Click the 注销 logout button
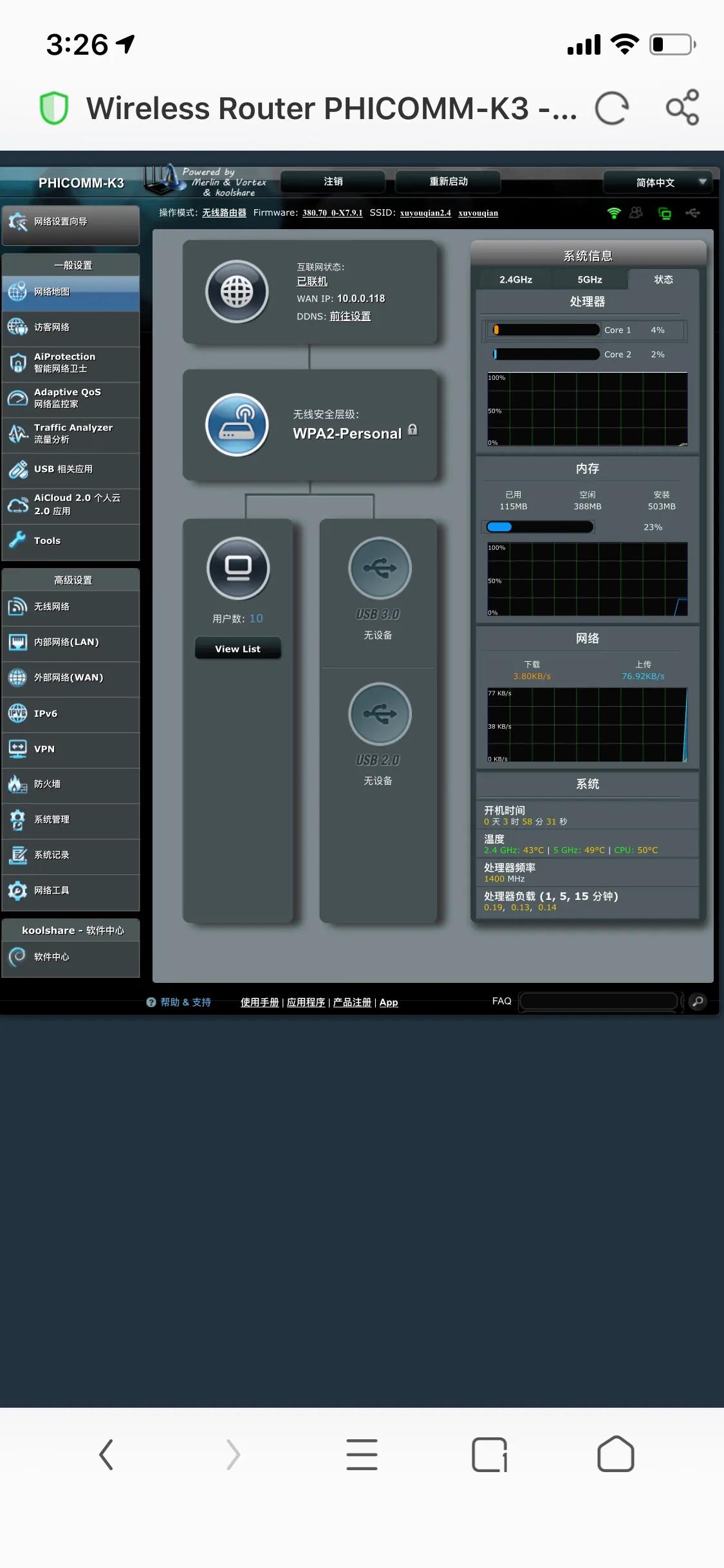Image resolution: width=724 pixels, height=1568 pixels. pyautogui.click(x=333, y=182)
